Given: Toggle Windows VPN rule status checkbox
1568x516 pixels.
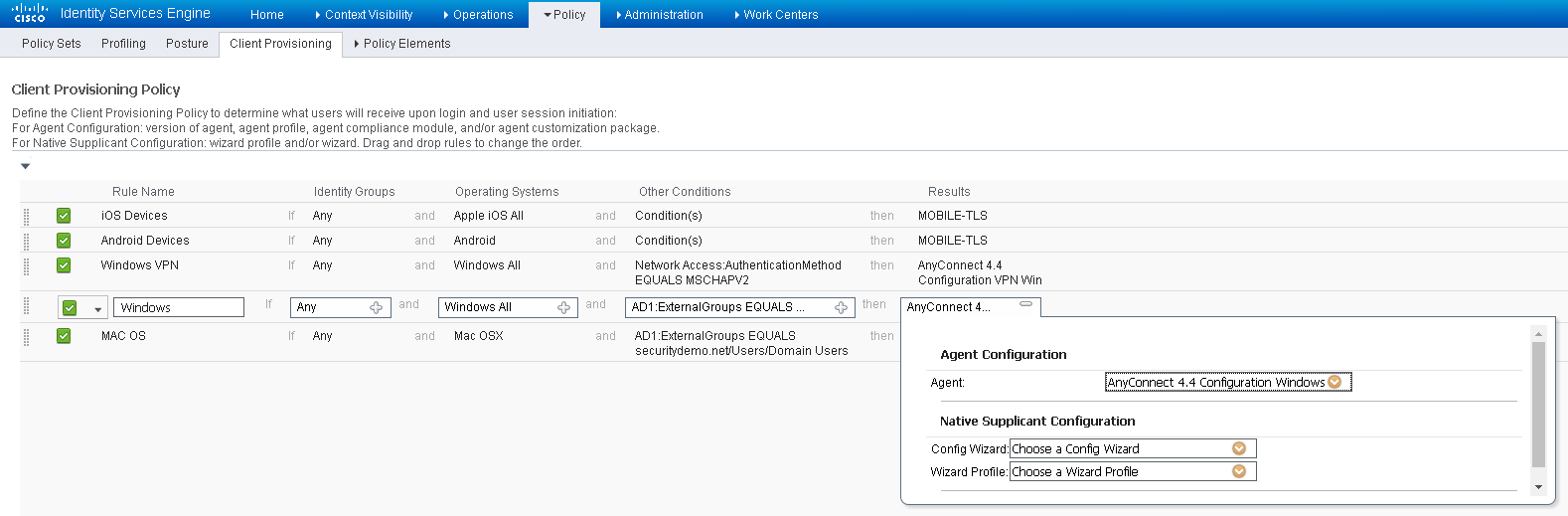Looking at the screenshot, I should click(64, 265).
